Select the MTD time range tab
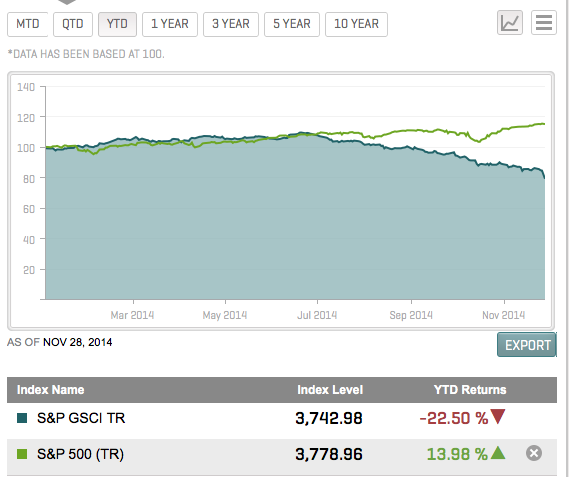 coord(28,24)
